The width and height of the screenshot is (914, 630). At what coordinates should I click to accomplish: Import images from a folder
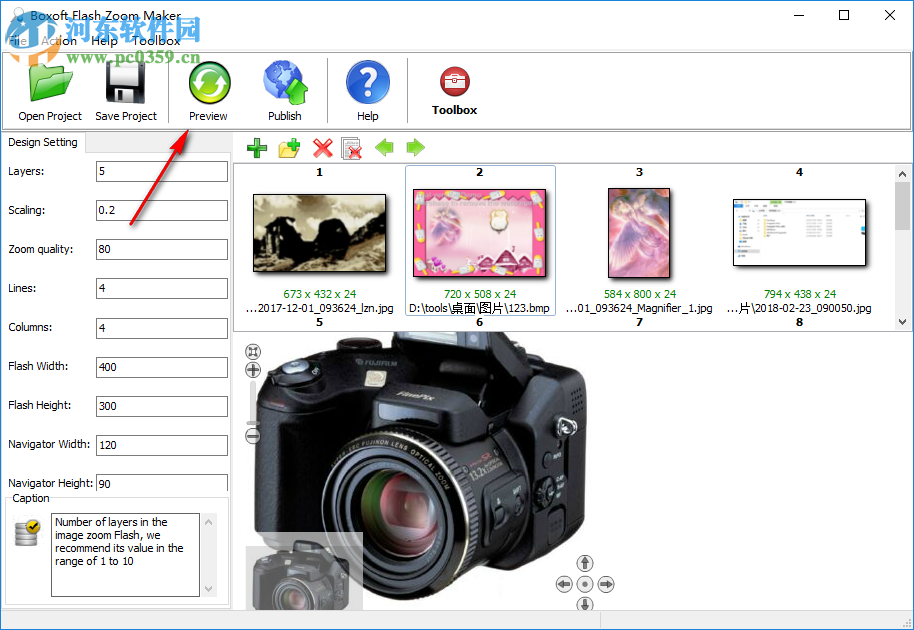coord(289,148)
